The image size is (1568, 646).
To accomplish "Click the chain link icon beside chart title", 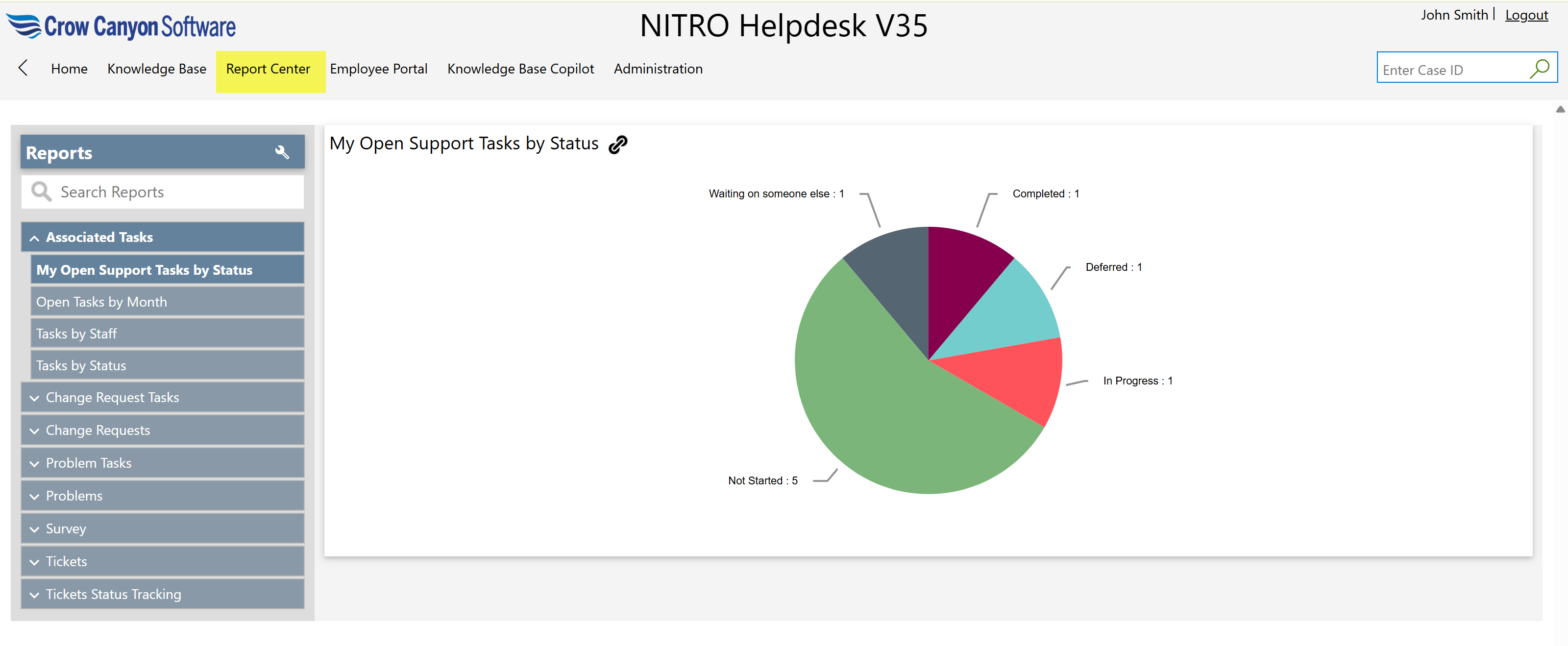I will click(x=618, y=144).
